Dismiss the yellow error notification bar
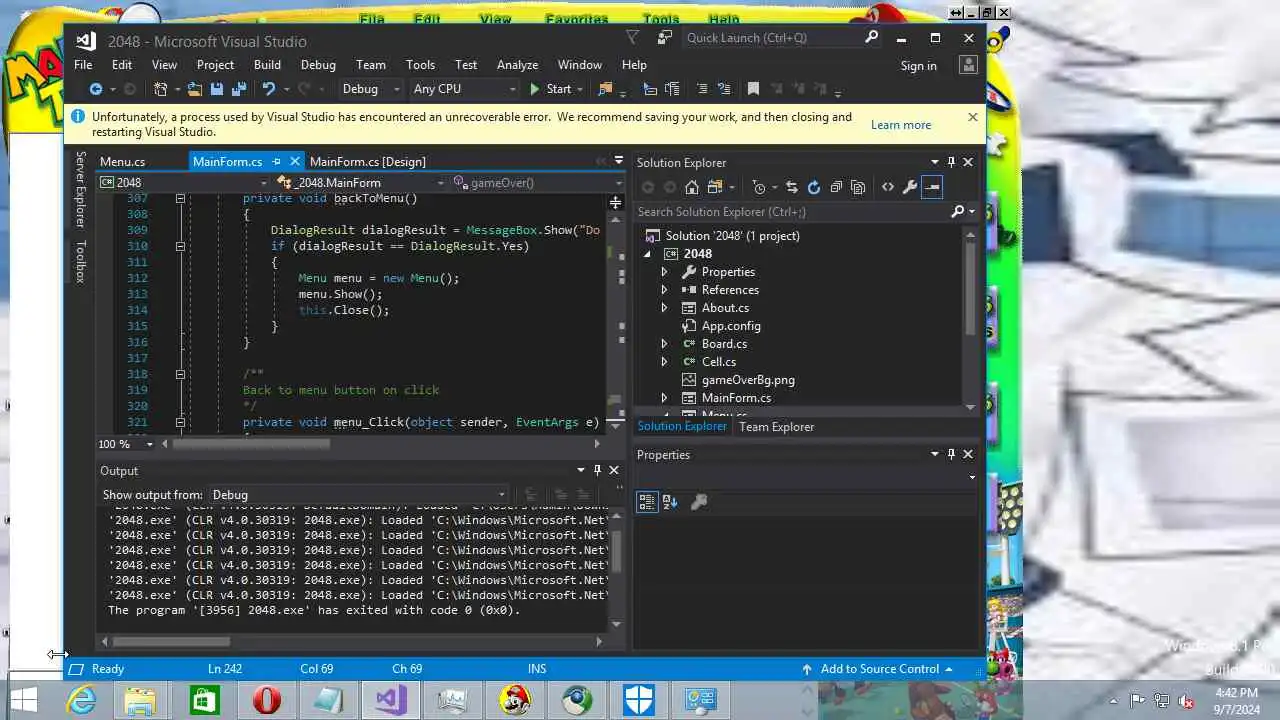Image resolution: width=1280 pixels, height=720 pixels. pyautogui.click(x=973, y=117)
